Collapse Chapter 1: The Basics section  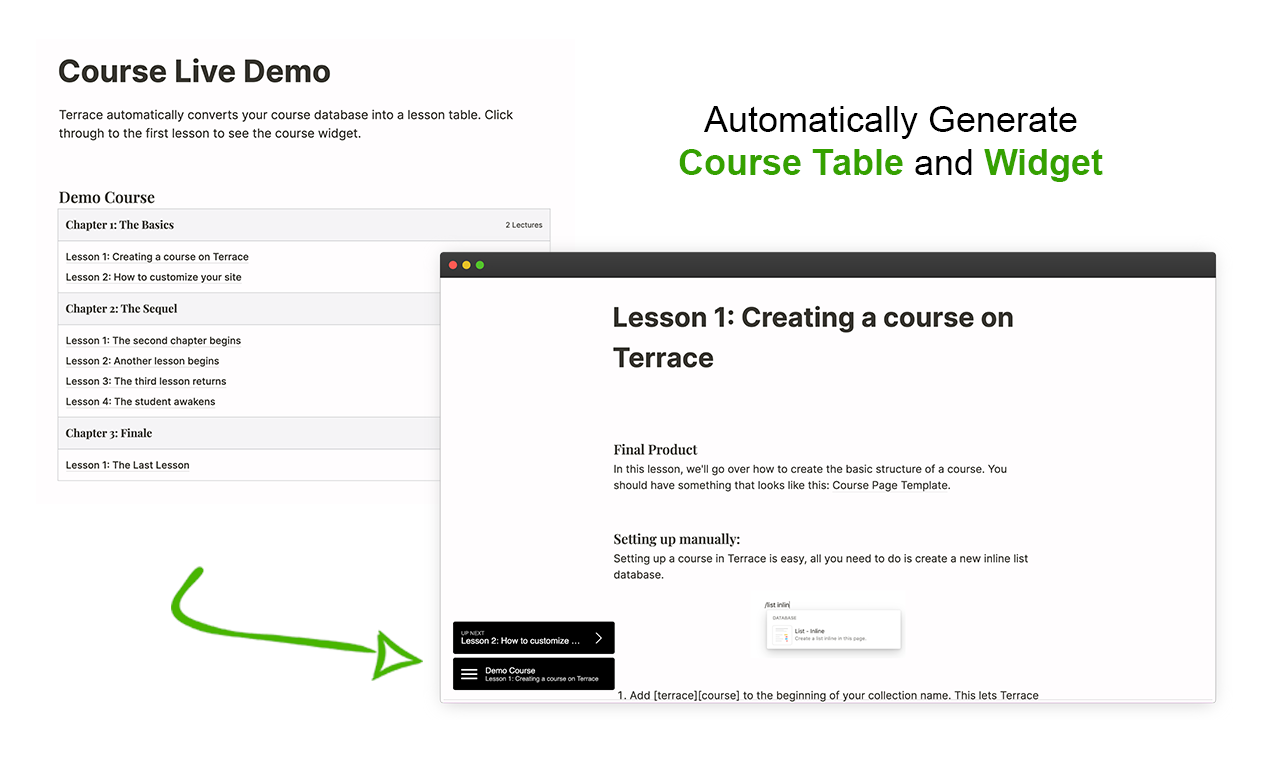point(304,225)
